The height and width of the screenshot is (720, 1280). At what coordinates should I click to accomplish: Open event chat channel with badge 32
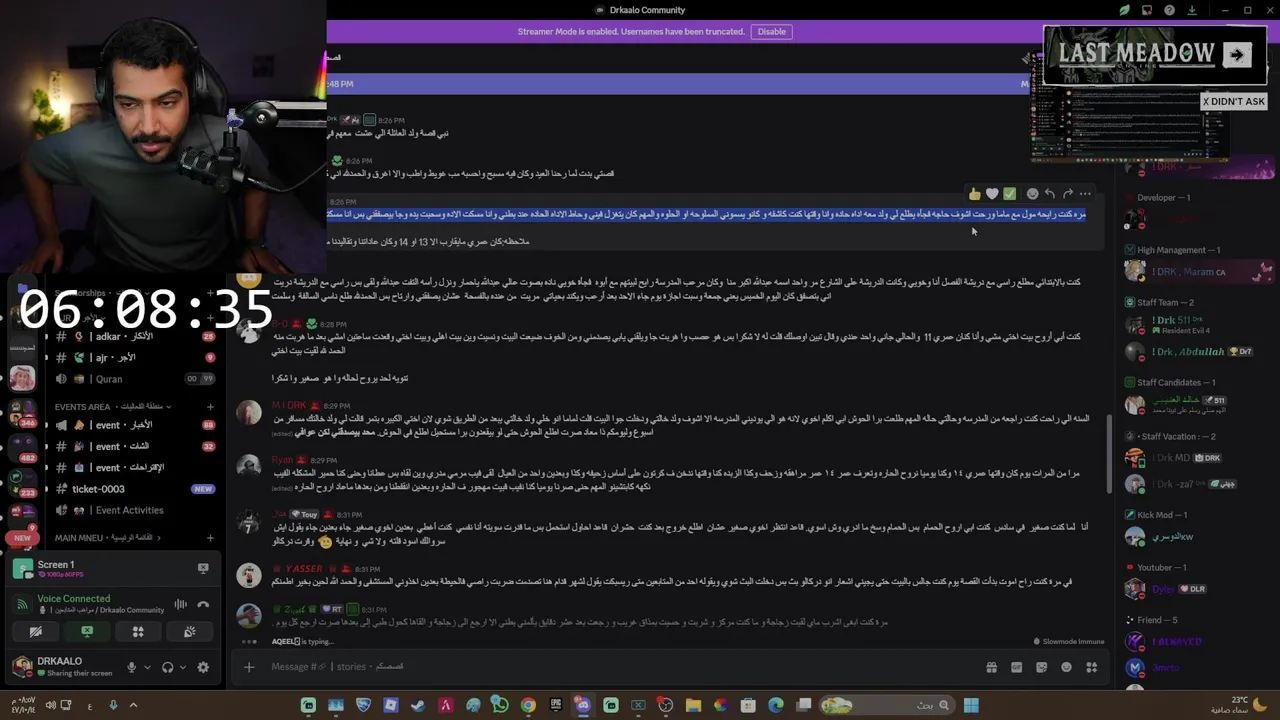tap(135, 446)
